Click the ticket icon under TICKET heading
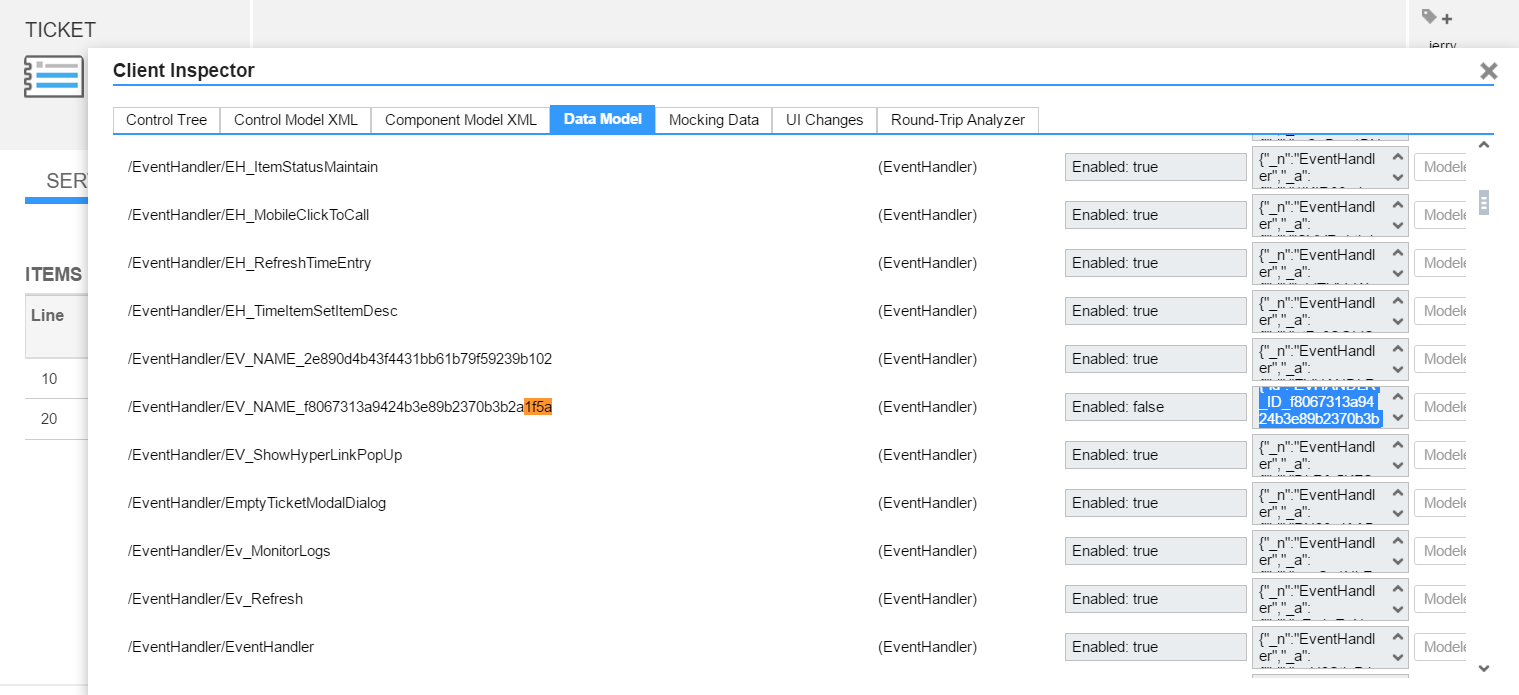This screenshot has height=695, width=1519. (54, 77)
